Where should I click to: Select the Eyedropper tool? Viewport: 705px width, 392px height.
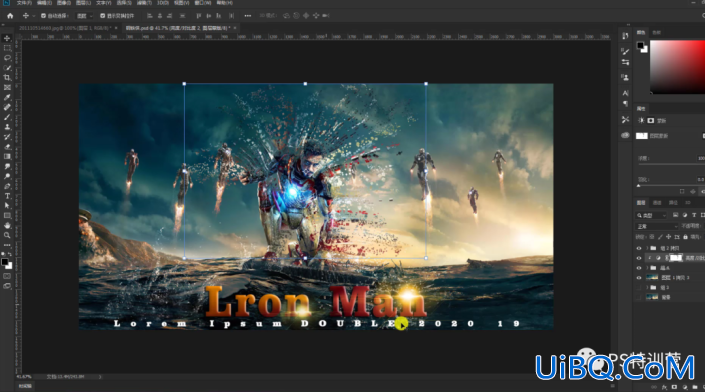[x=7, y=98]
